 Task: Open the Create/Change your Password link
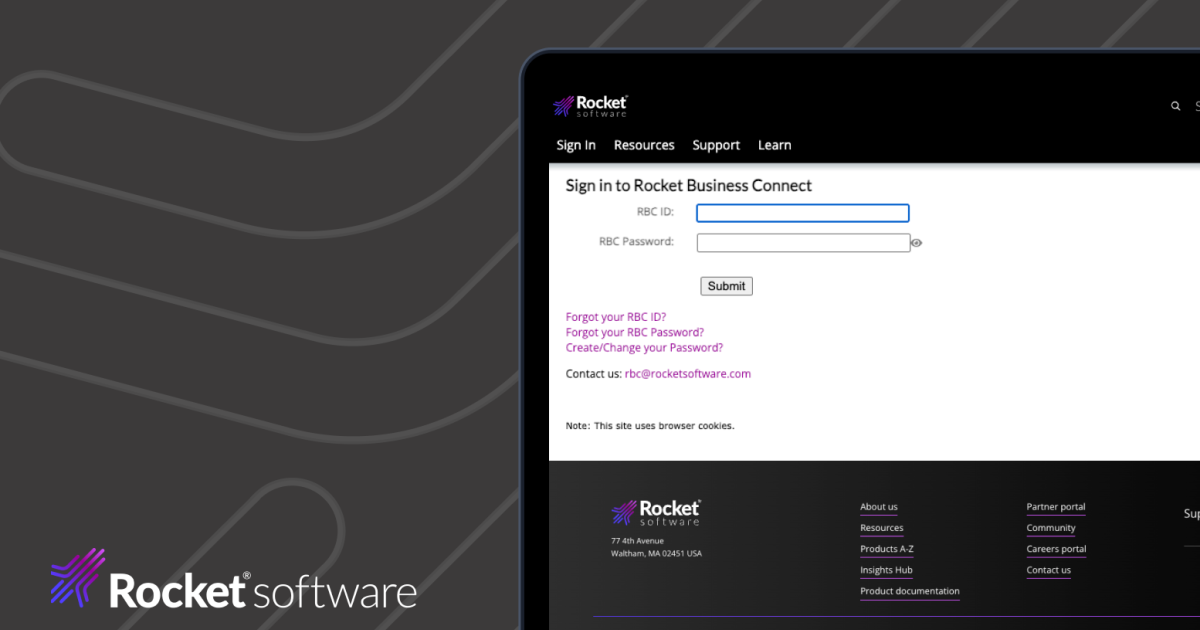click(644, 348)
